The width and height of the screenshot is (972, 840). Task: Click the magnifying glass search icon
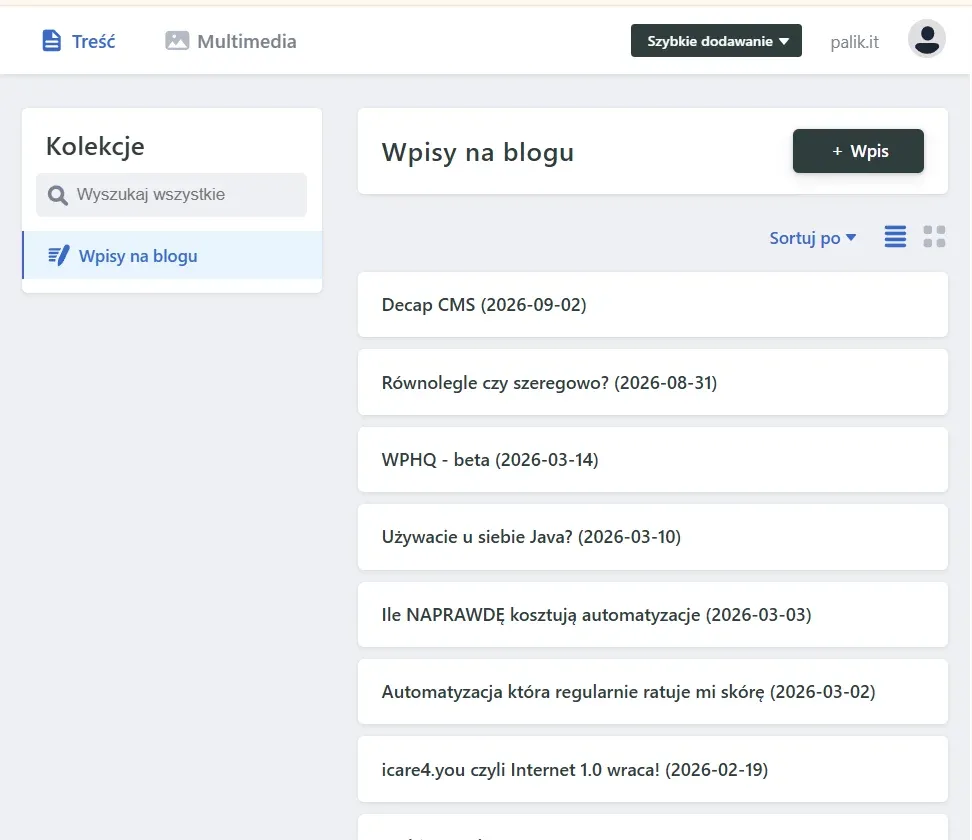58,195
